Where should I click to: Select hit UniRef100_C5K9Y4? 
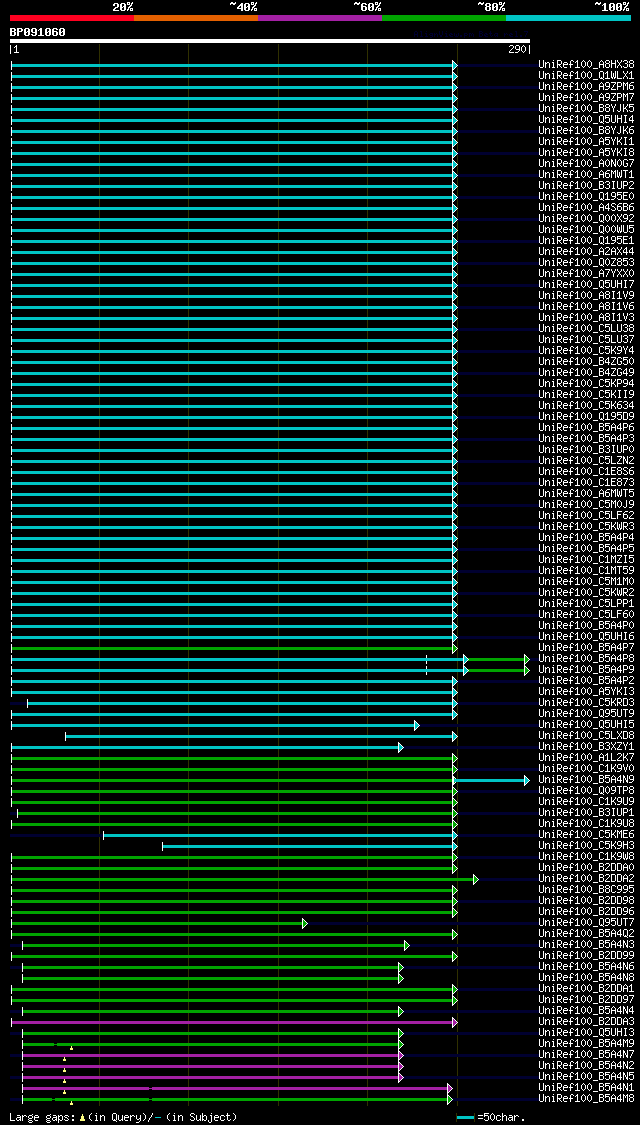pyautogui.click(x=586, y=350)
